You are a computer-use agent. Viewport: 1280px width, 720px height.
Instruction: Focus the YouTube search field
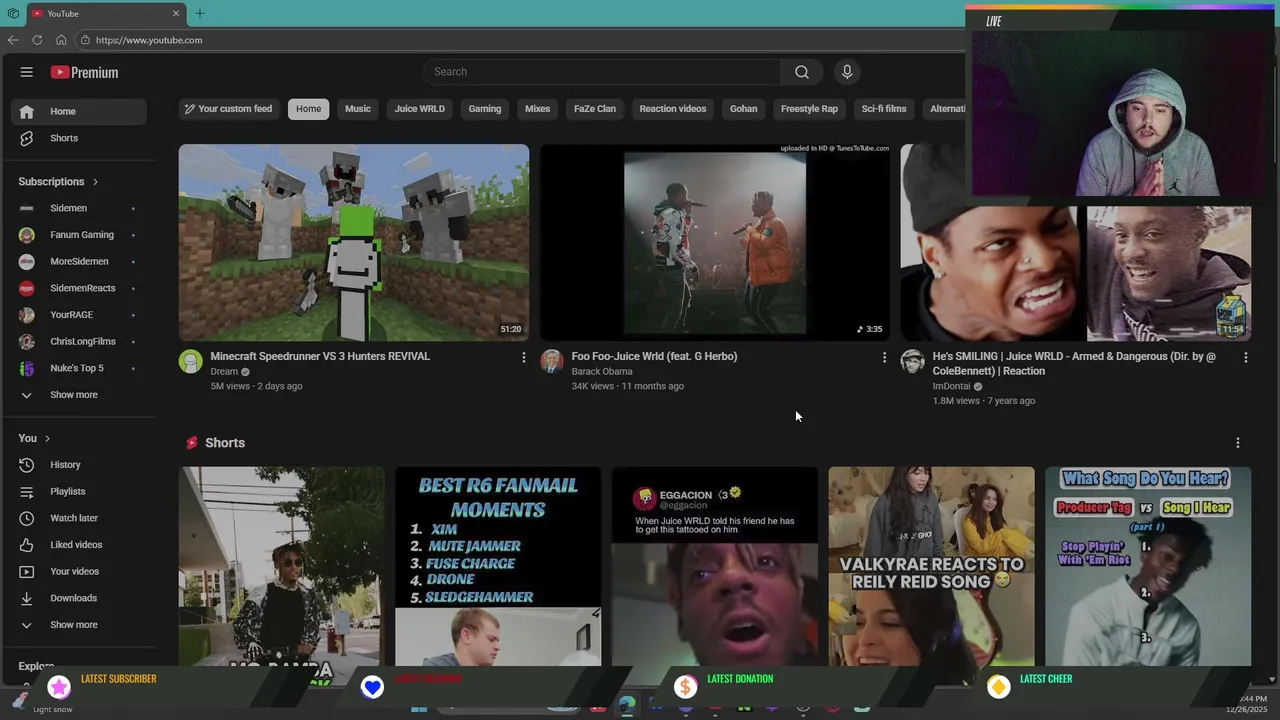pyautogui.click(x=602, y=72)
